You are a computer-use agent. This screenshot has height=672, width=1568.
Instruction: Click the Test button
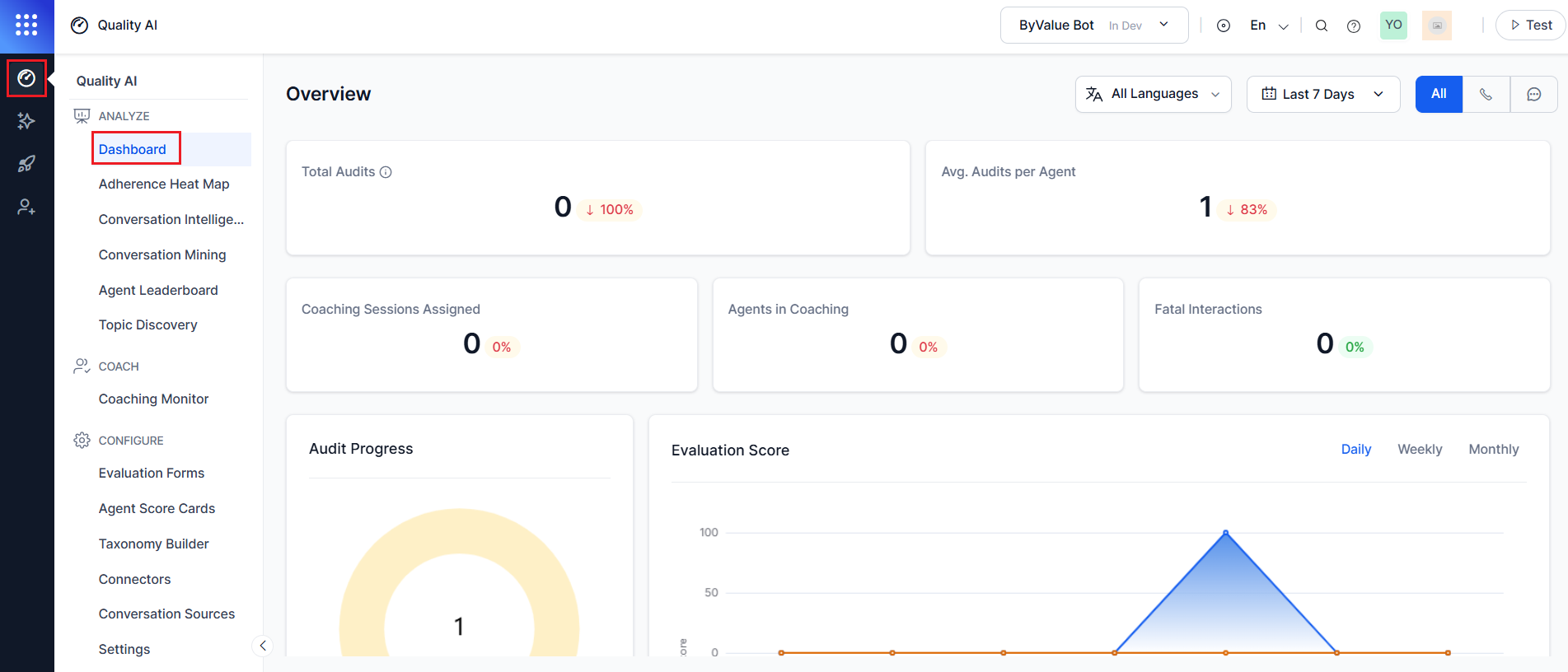tap(1531, 26)
